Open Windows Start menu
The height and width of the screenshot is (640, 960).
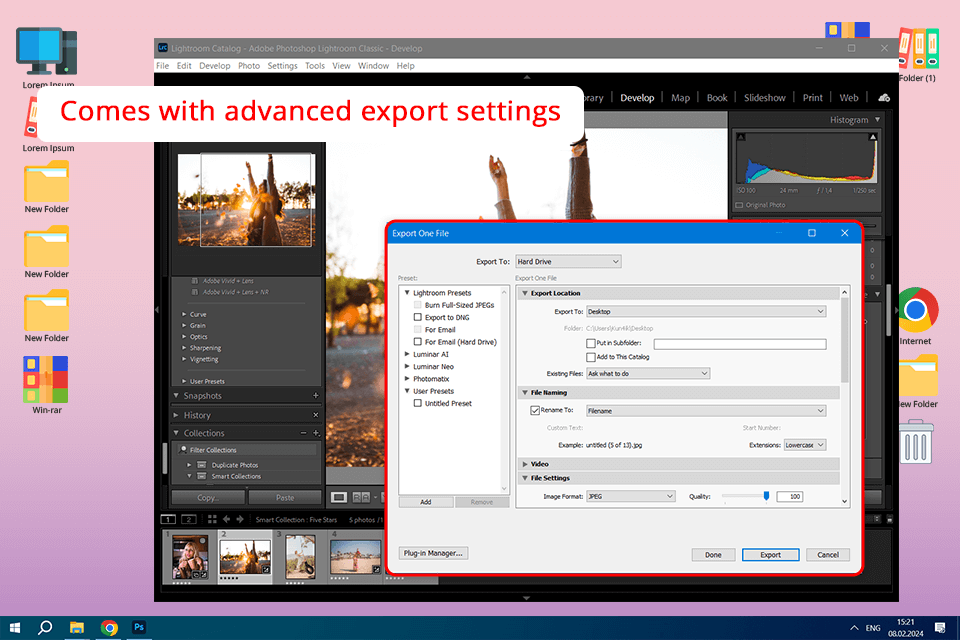coord(15,628)
